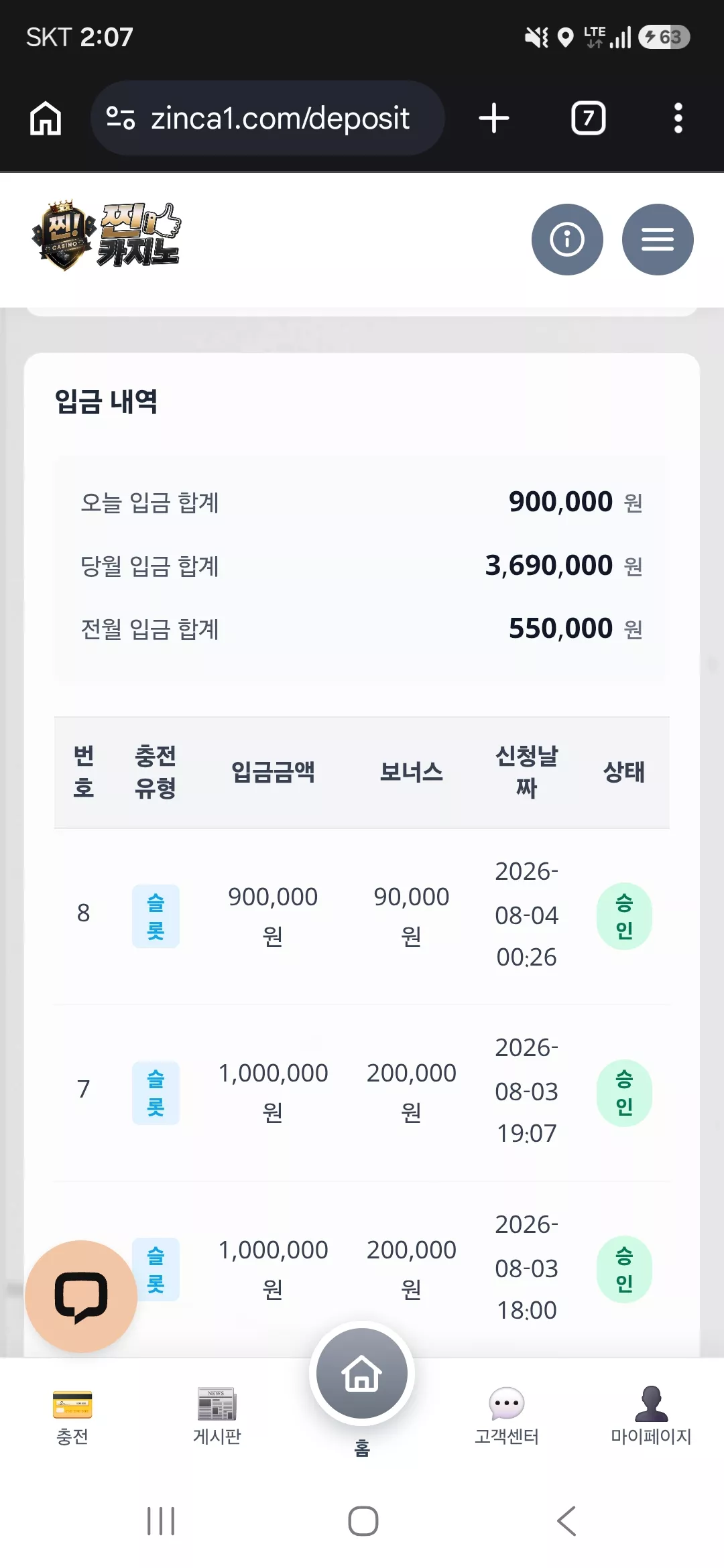The image size is (724, 1568).
Task: Open the 게시판 tab
Action: 217,1417
